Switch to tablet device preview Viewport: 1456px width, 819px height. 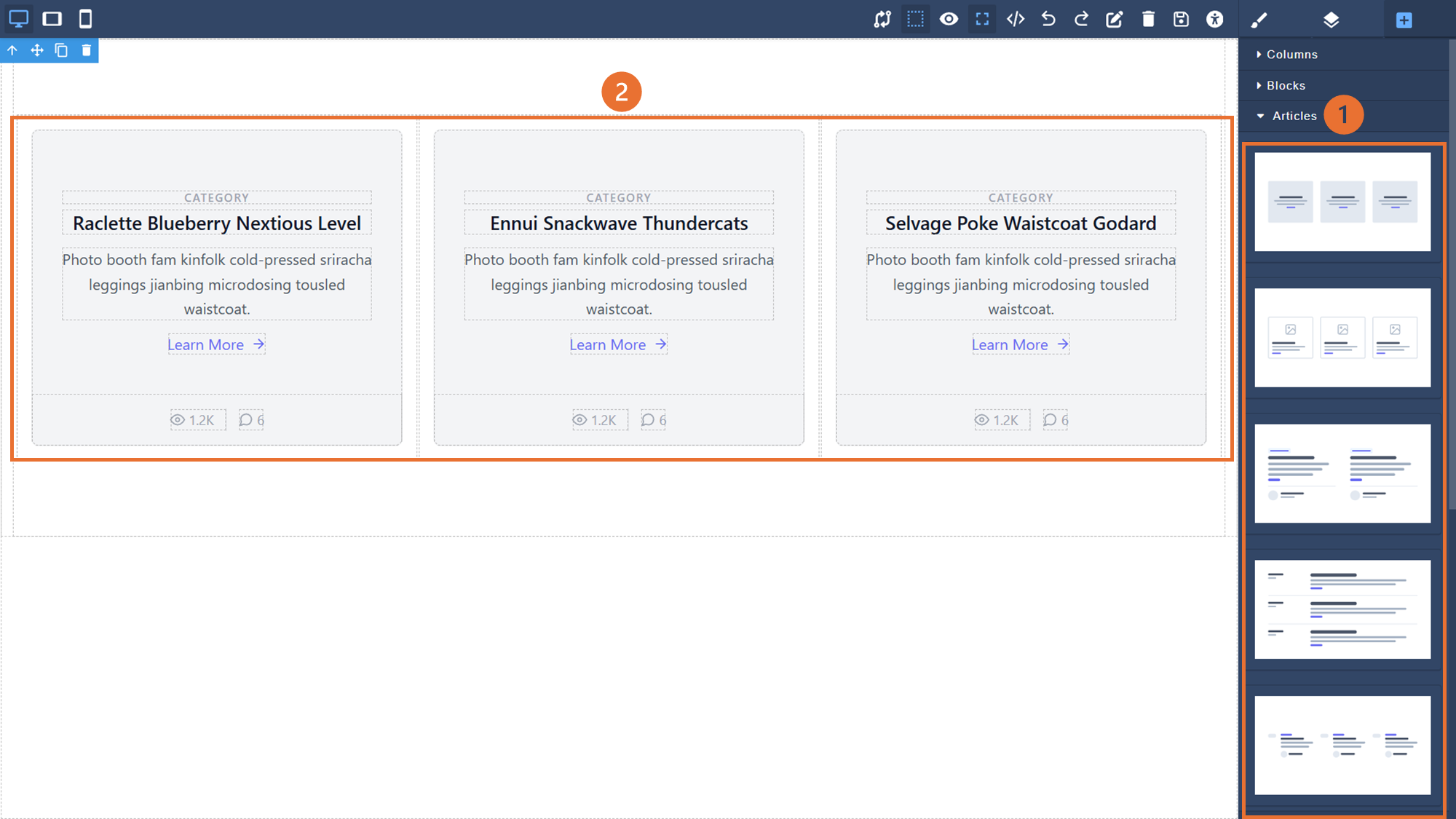[x=52, y=19]
